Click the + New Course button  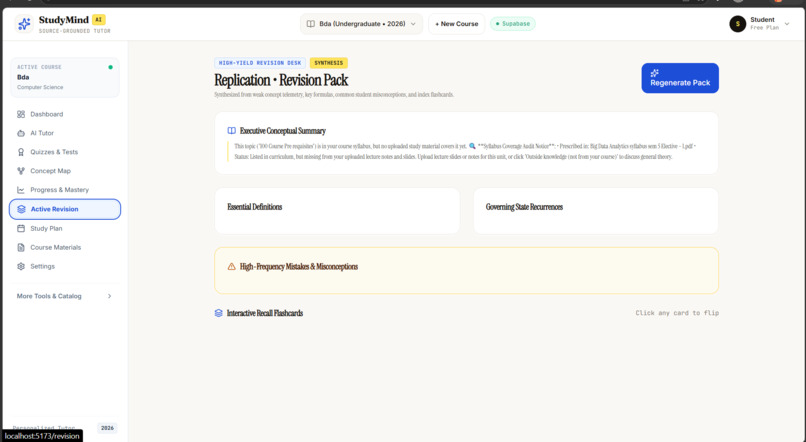(x=456, y=24)
